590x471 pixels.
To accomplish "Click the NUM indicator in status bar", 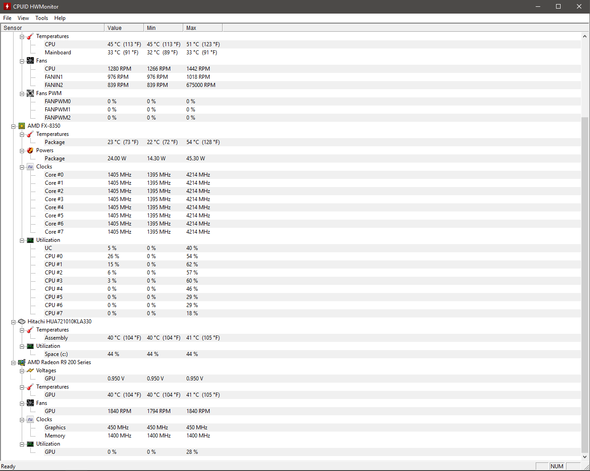I will pyautogui.click(x=557, y=466).
